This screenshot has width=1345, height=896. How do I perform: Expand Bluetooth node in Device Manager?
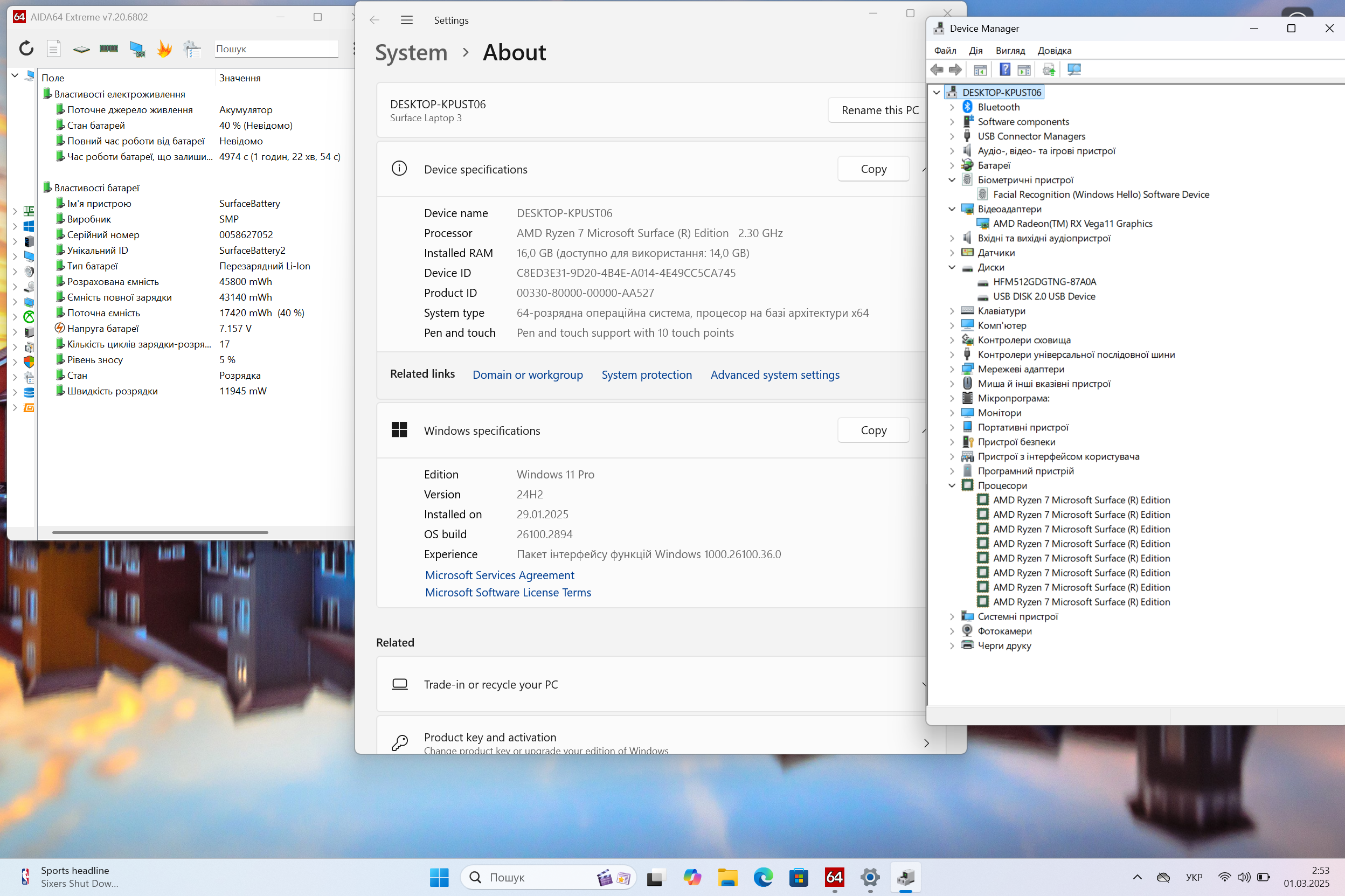(x=952, y=107)
